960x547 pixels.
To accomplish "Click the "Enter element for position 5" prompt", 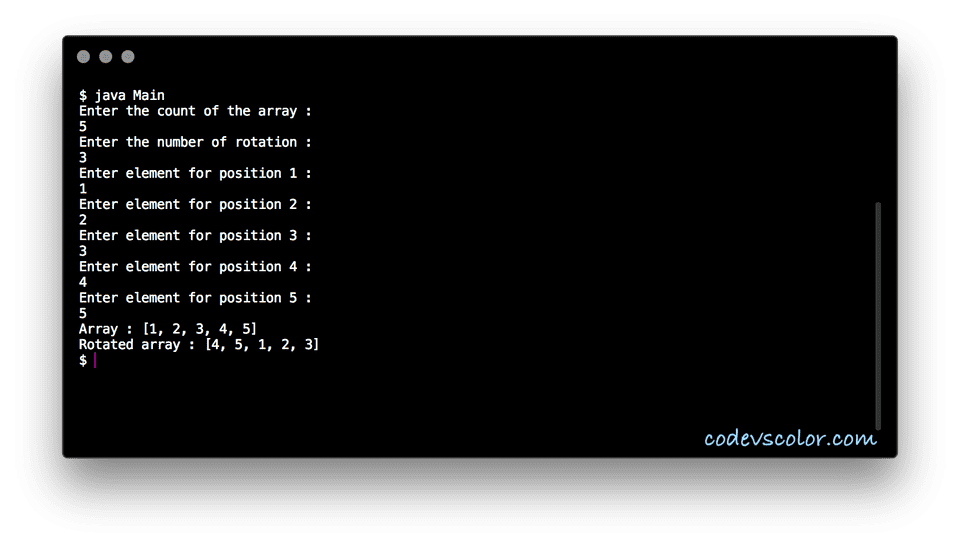I will tap(196, 297).
